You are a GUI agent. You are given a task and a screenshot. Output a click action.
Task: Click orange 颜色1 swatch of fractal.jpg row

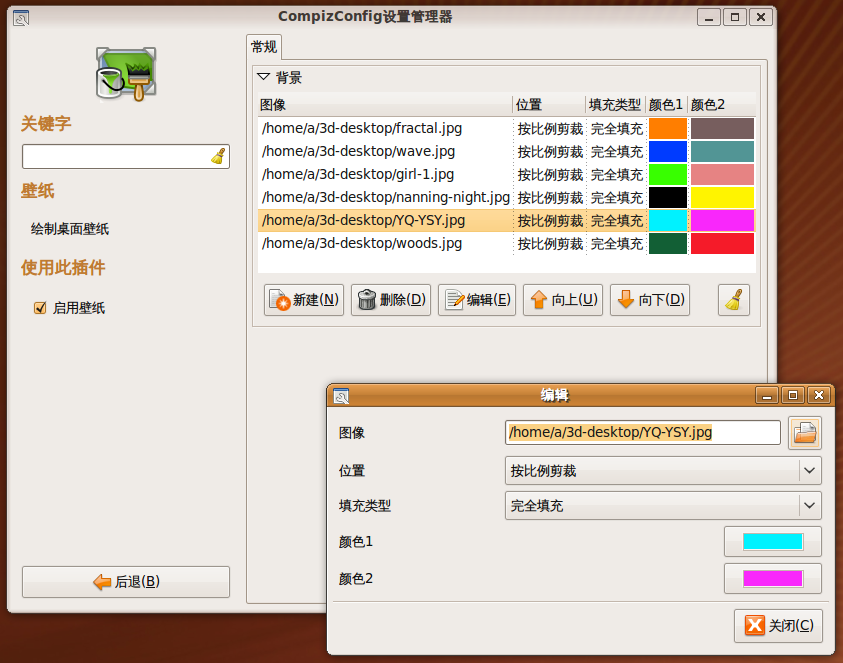coord(668,129)
